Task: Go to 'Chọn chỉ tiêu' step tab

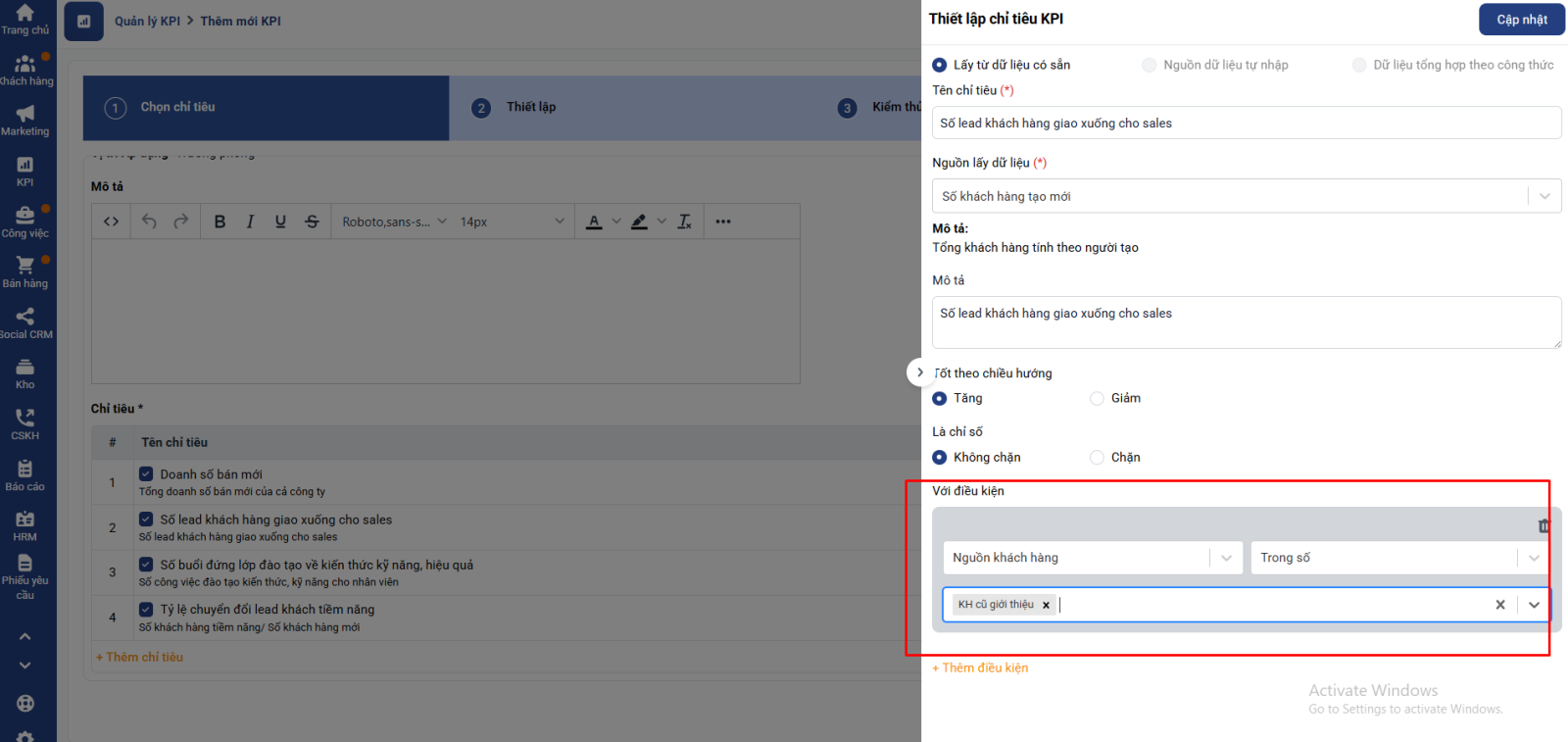Action: (x=177, y=107)
